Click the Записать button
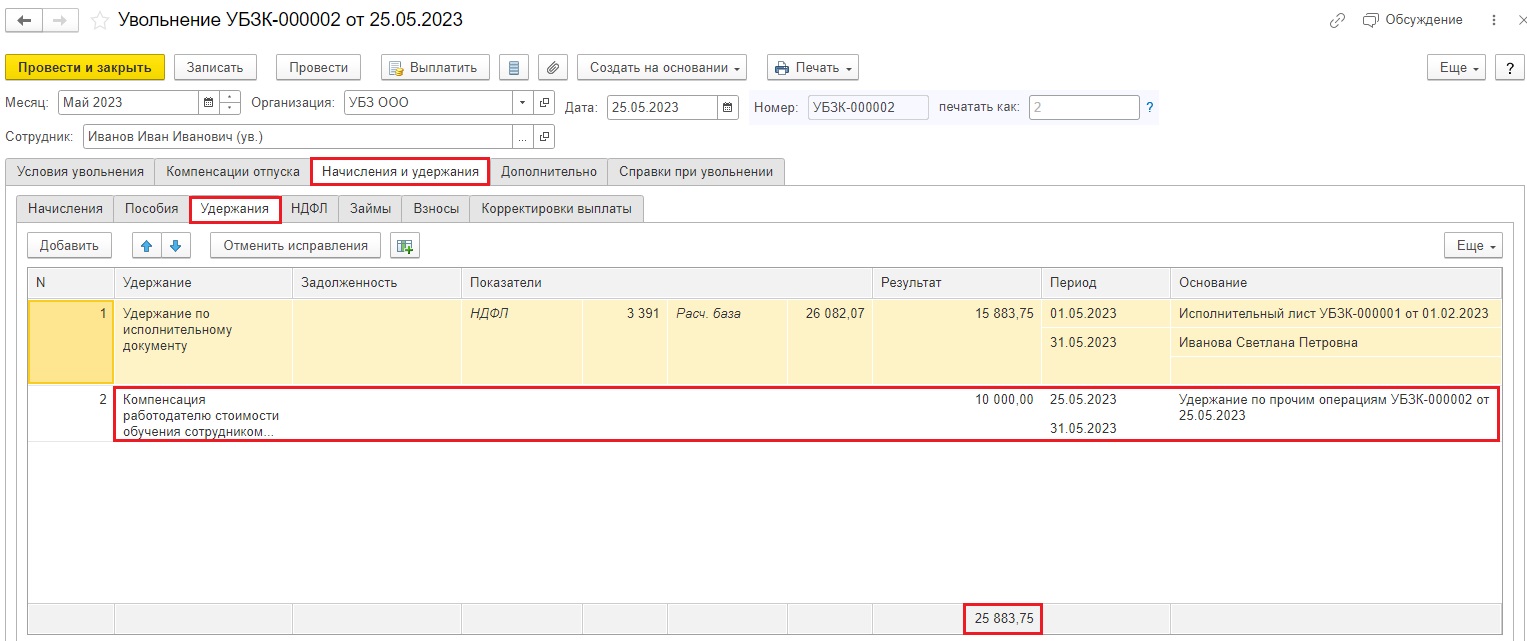 (215, 67)
